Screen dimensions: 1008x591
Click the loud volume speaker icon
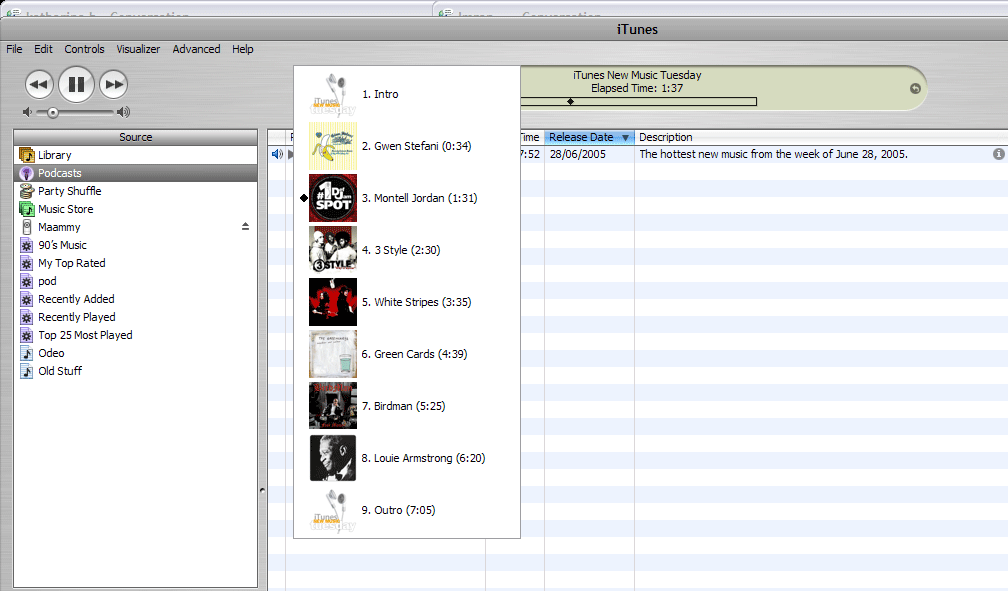(x=123, y=112)
